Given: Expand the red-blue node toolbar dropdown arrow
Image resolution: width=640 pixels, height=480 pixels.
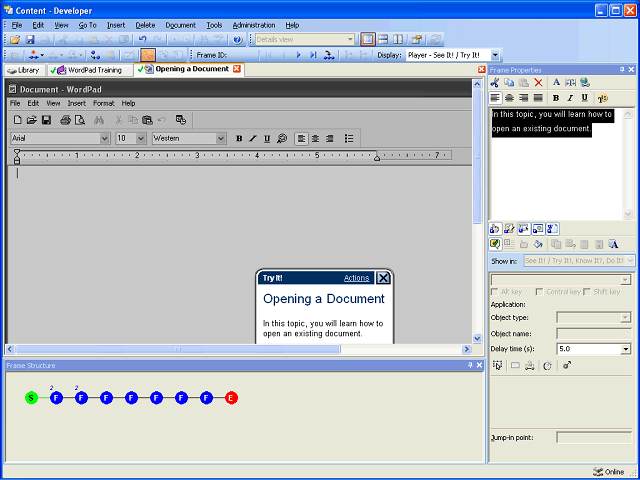Looking at the screenshot, I should pyautogui.click(x=42, y=55).
